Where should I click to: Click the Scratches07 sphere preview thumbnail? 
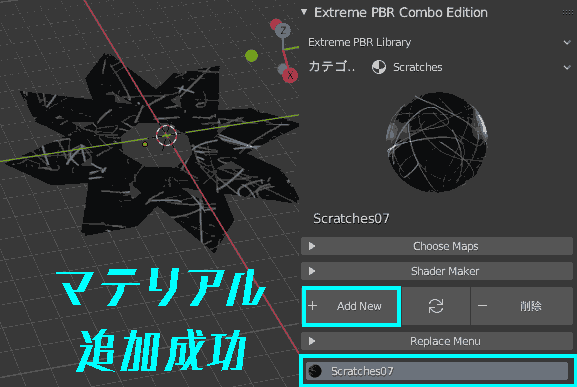[x=437, y=142]
